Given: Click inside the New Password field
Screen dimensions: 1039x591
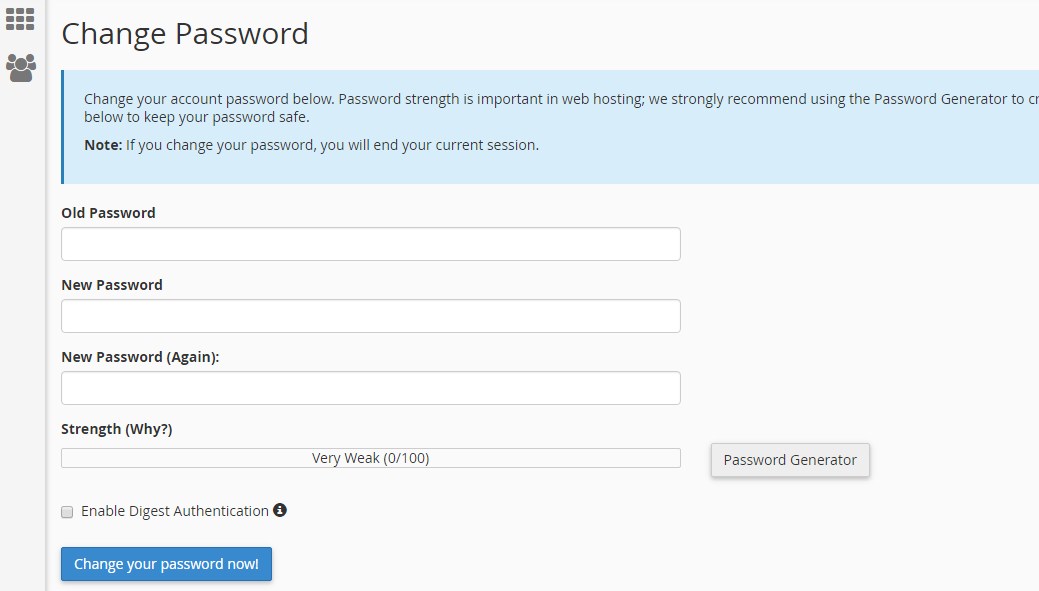Looking at the screenshot, I should (370, 315).
